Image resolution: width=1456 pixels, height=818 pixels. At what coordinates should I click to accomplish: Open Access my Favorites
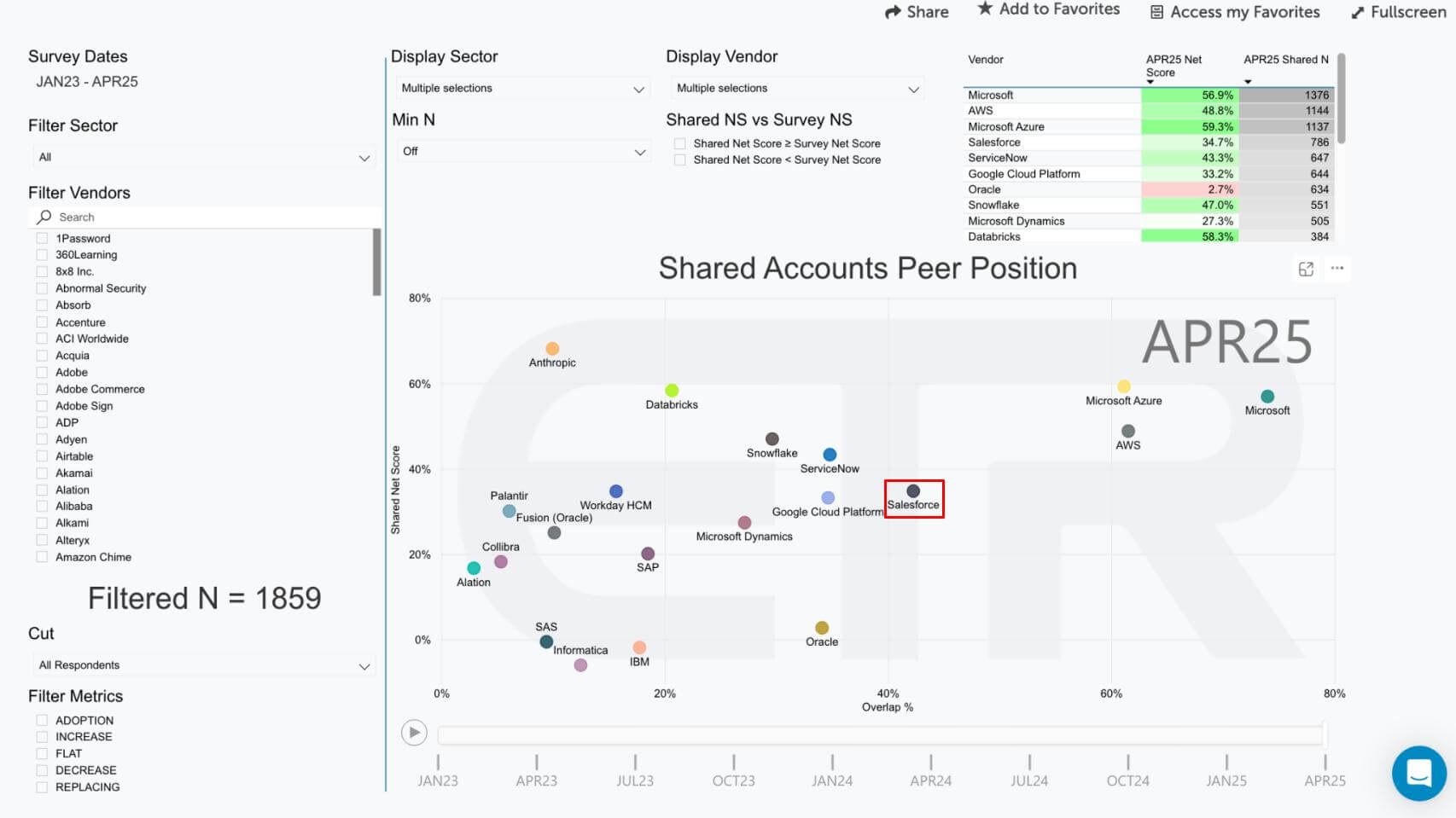tap(1156, 12)
